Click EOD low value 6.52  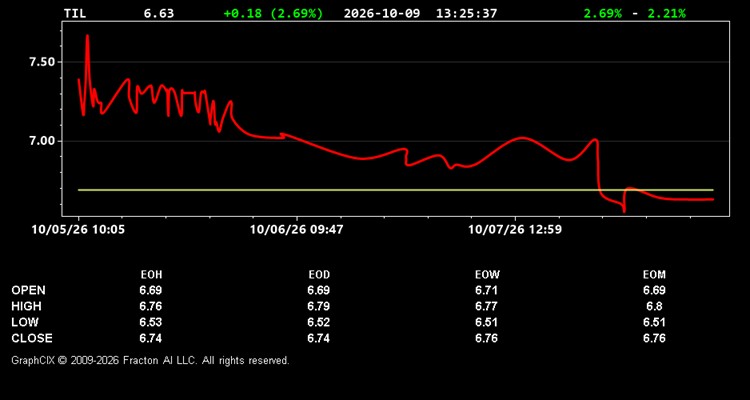[x=319, y=322]
